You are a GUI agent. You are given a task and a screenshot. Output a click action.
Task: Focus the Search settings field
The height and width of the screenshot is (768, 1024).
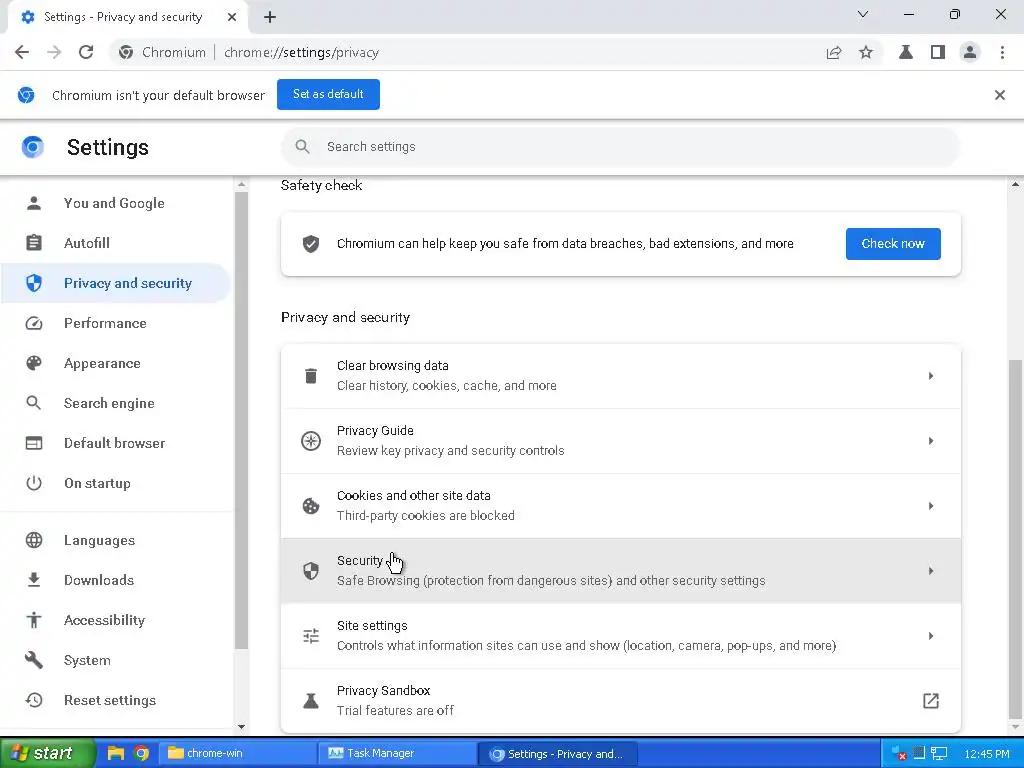[x=620, y=147]
